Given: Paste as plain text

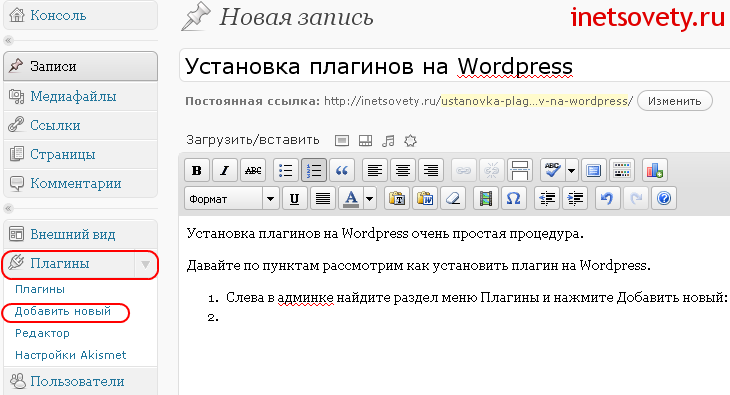Looking at the screenshot, I should click(x=397, y=199).
